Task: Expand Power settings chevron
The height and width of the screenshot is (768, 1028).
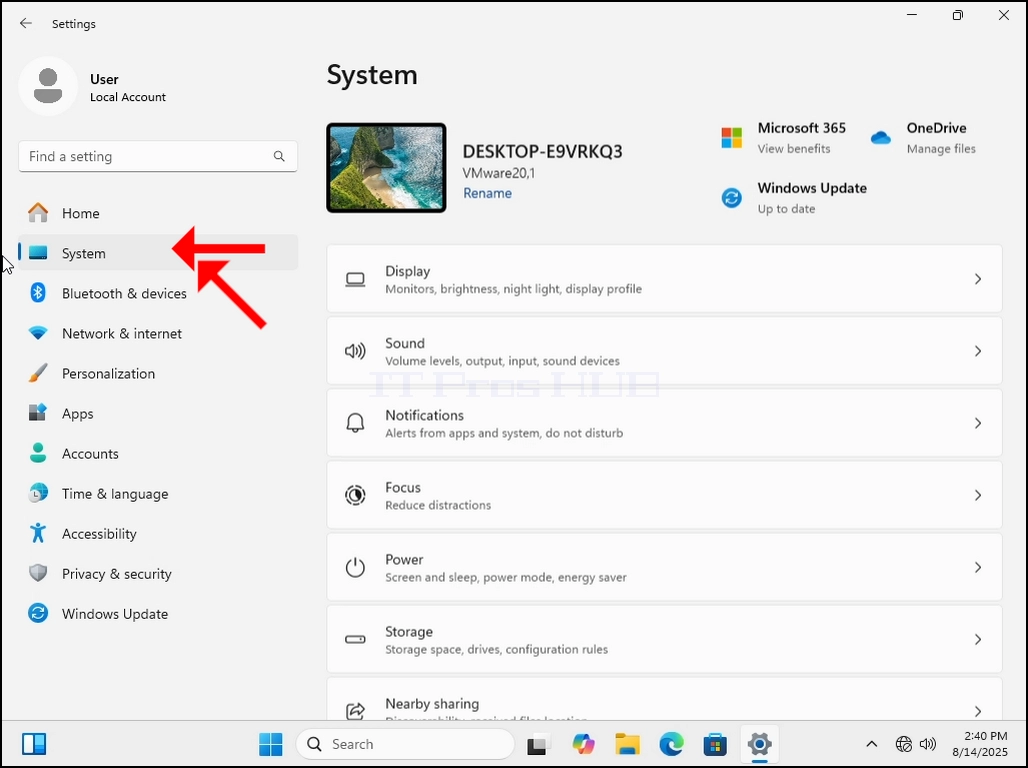Action: [978, 567]
